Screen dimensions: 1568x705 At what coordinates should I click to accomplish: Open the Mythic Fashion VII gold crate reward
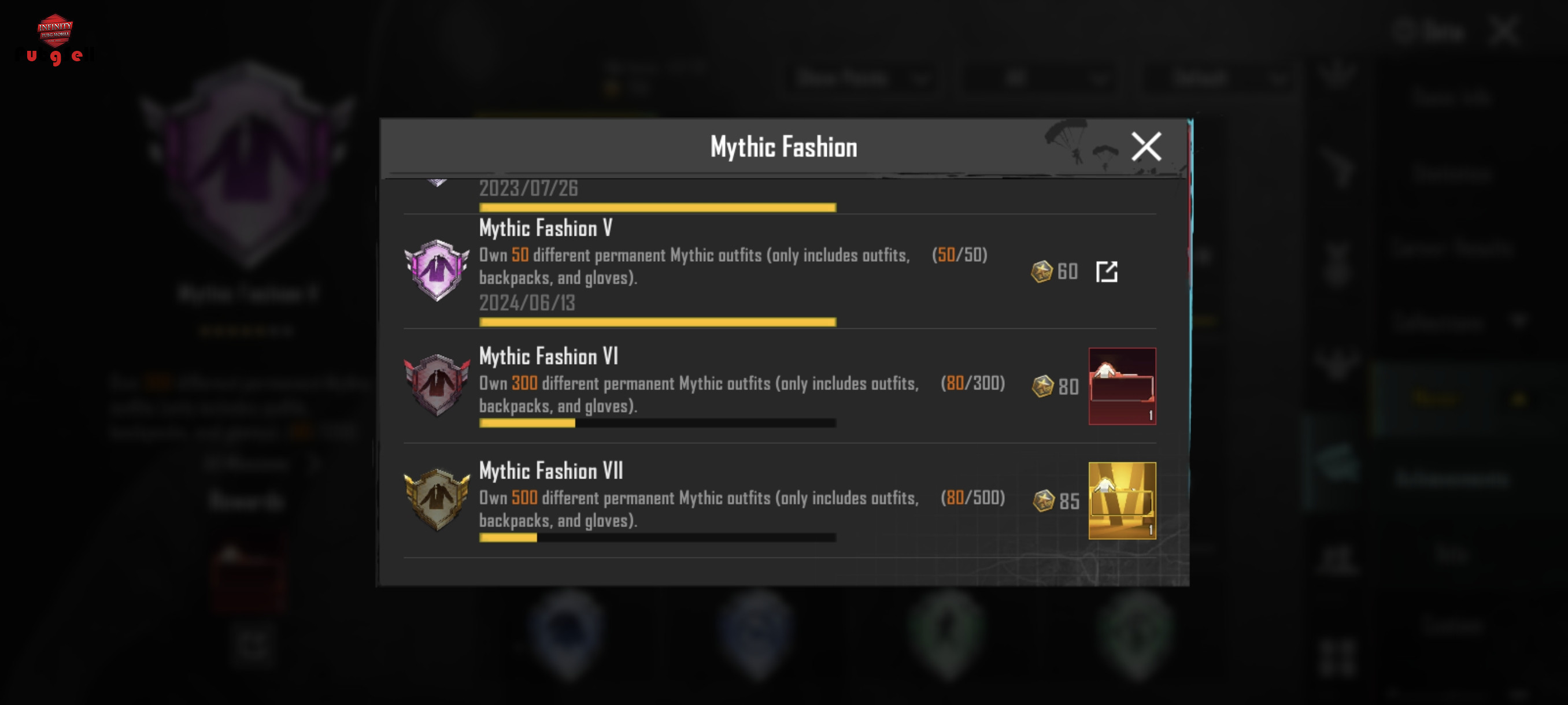point(1122,500)
